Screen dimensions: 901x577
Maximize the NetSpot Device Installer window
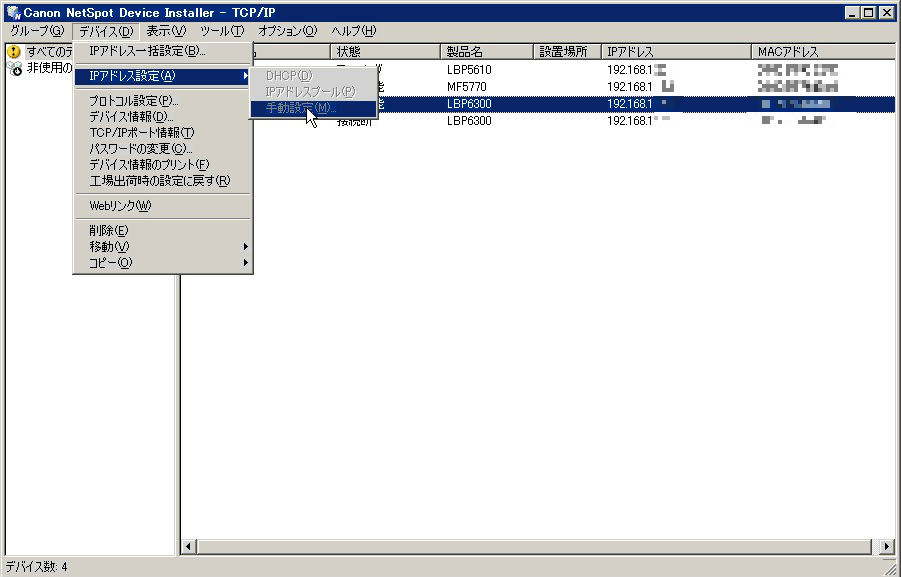[x=869, y=12]
